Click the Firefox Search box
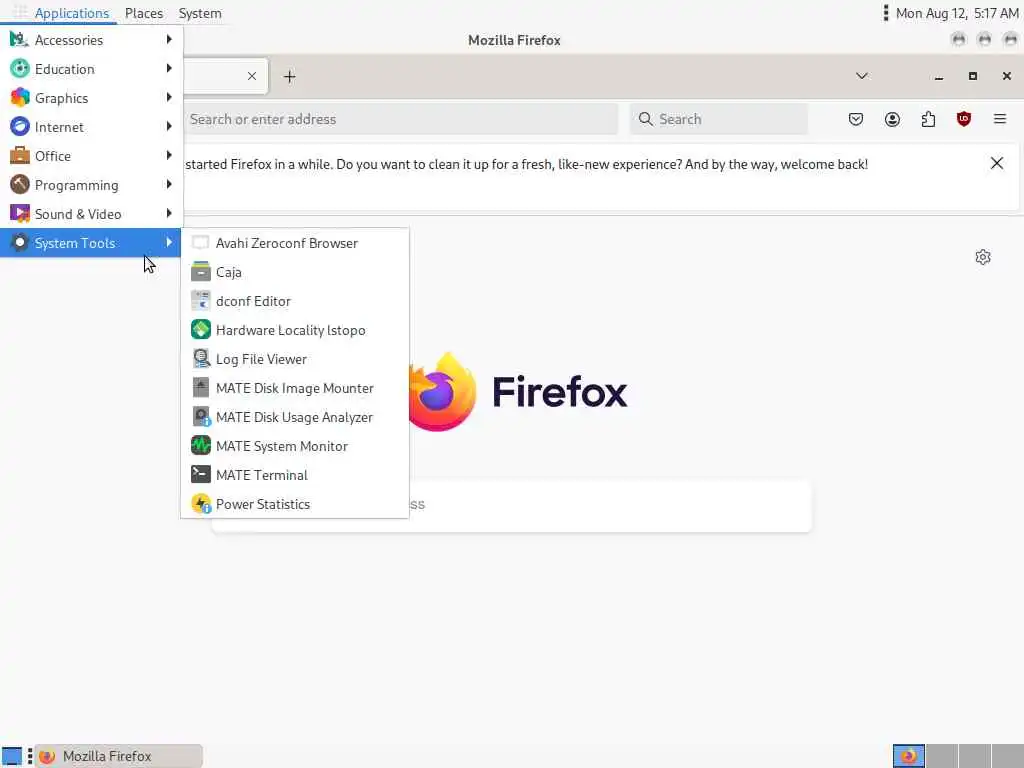 coord(719,119)
